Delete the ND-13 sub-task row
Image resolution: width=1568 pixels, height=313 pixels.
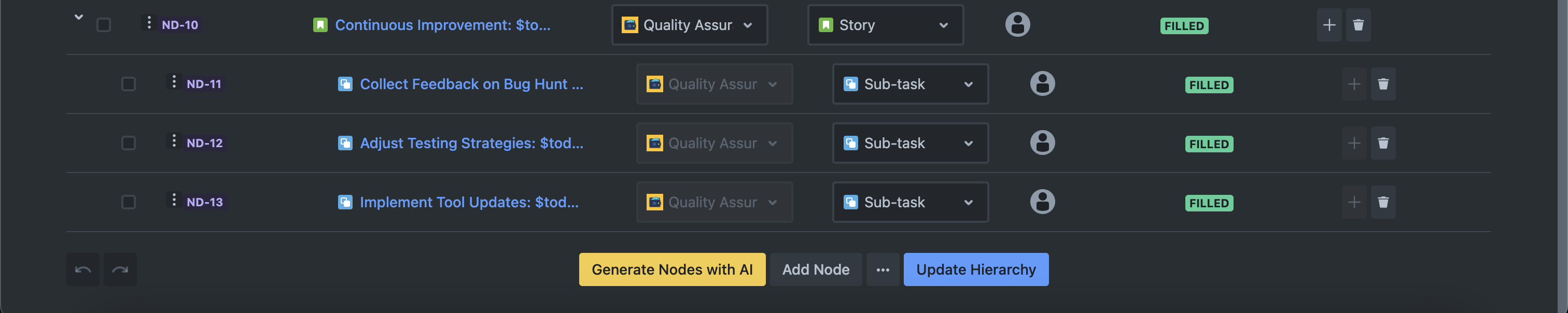pos(1383,202)
